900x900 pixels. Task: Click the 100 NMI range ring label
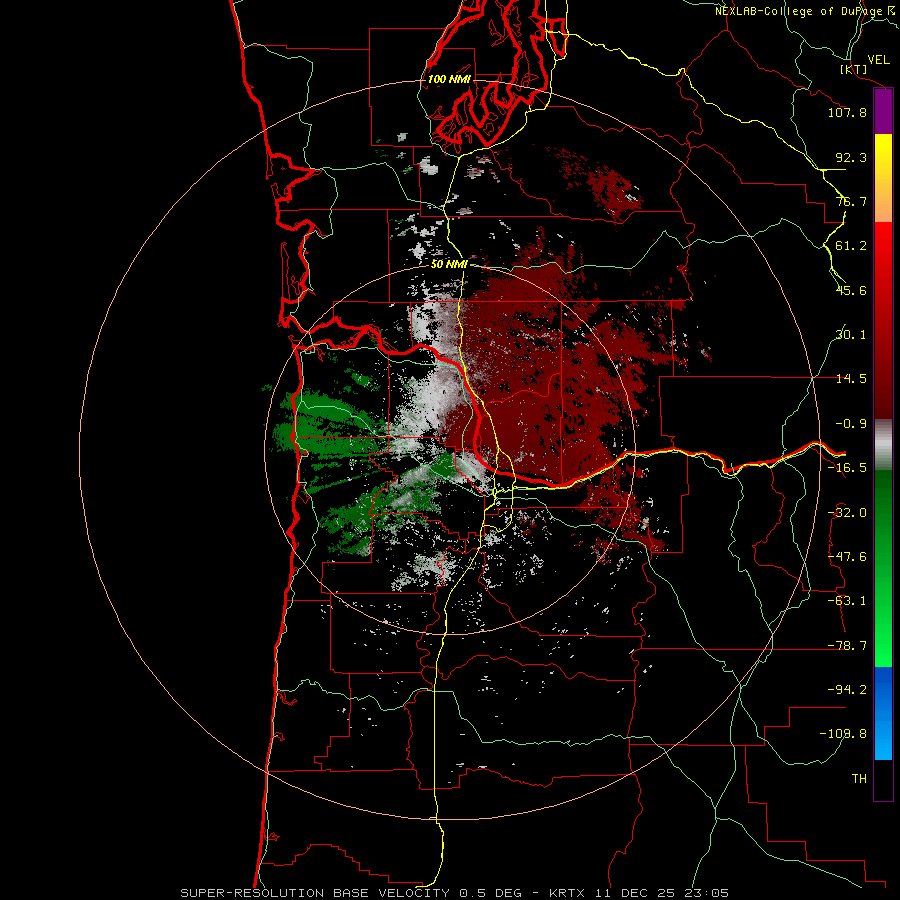pyautogui.click(x=449, y=79)
